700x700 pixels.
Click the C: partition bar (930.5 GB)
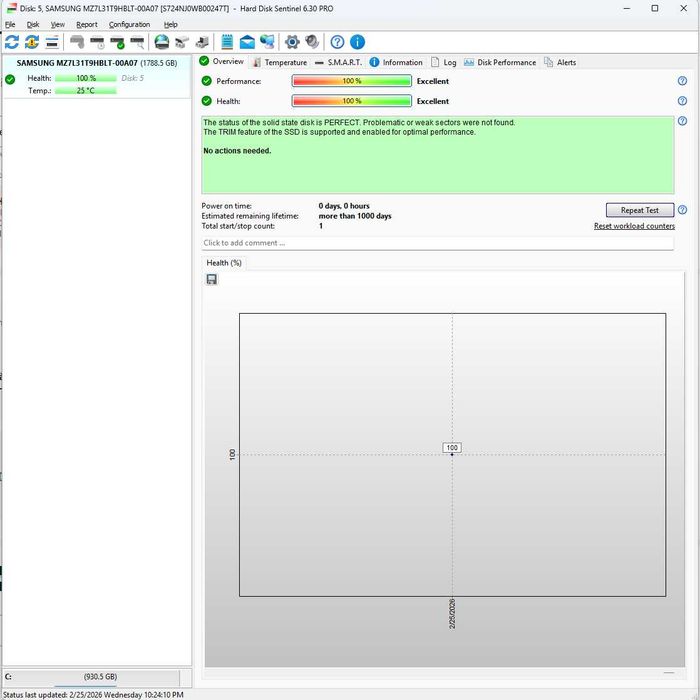click(91, 677)
